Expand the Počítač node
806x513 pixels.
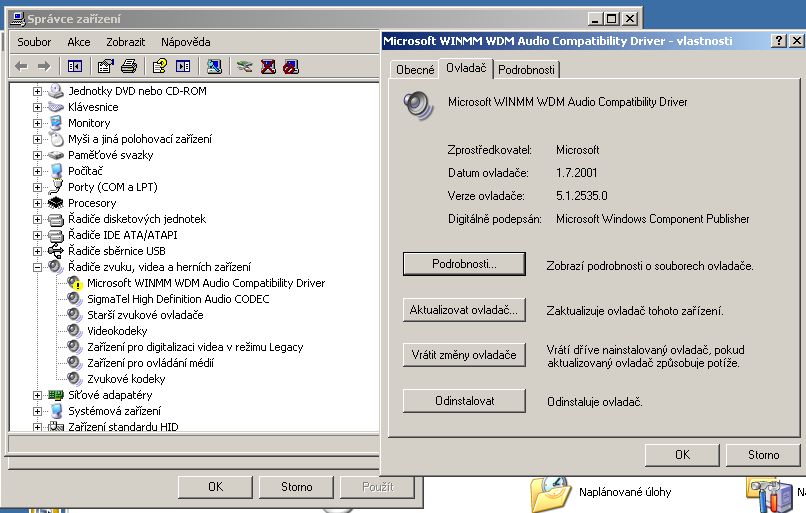coord(37,171)
